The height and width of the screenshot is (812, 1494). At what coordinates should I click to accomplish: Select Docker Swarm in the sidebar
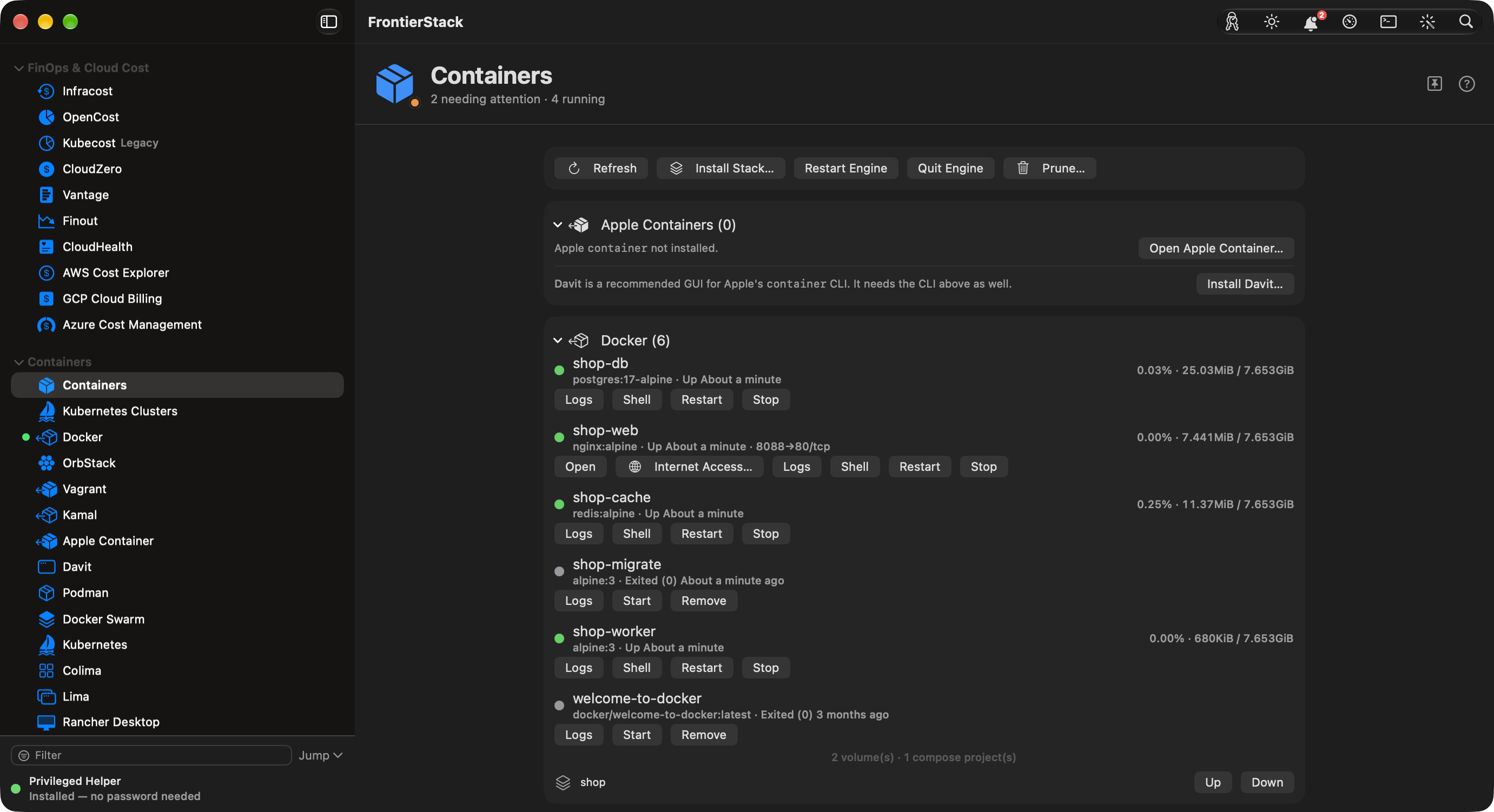pos(177,618)
